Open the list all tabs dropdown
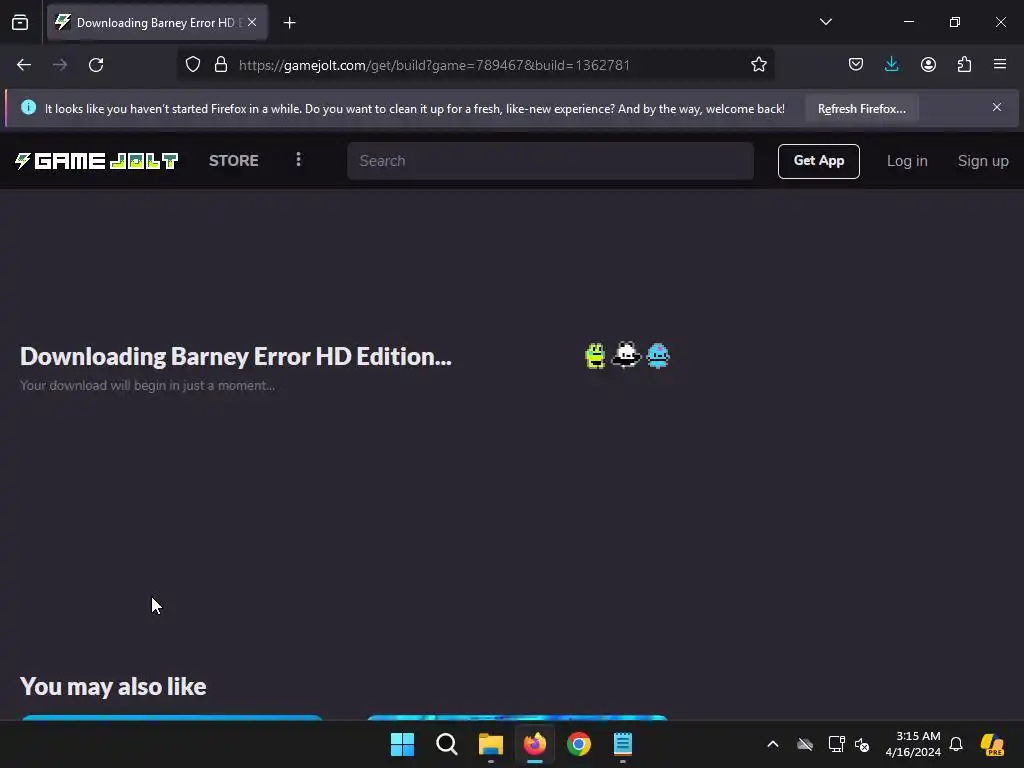The image size is (1024, 768). click(x=825, y=22)
